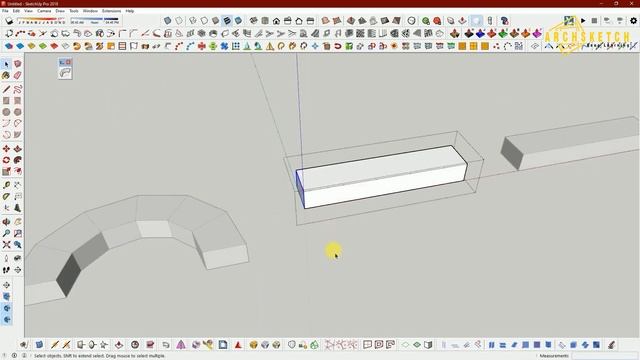Toggle shadows display on or off
This screenshot has width=640, height=360.
tap(9, 21)
